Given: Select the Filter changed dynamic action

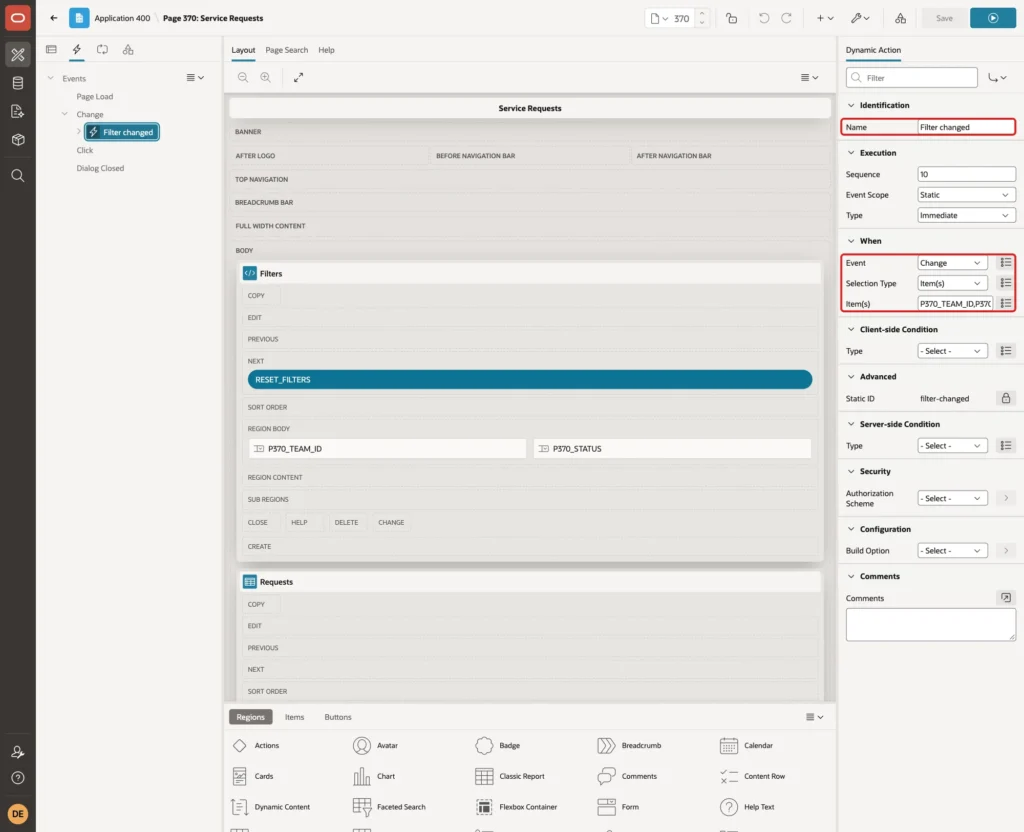Looking at the screenshot, I should click(122, 132).
